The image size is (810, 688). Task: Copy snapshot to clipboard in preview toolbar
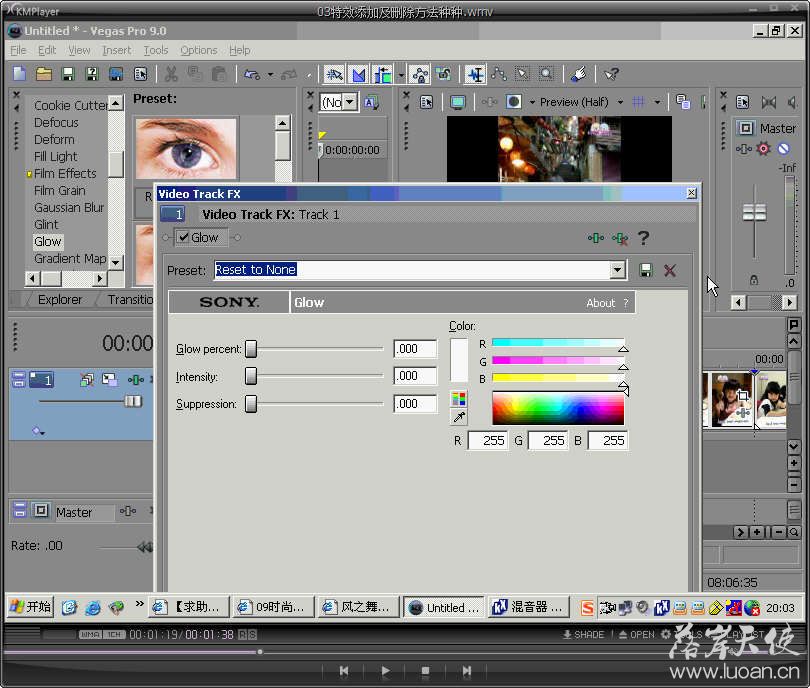[x=683, y=102]
